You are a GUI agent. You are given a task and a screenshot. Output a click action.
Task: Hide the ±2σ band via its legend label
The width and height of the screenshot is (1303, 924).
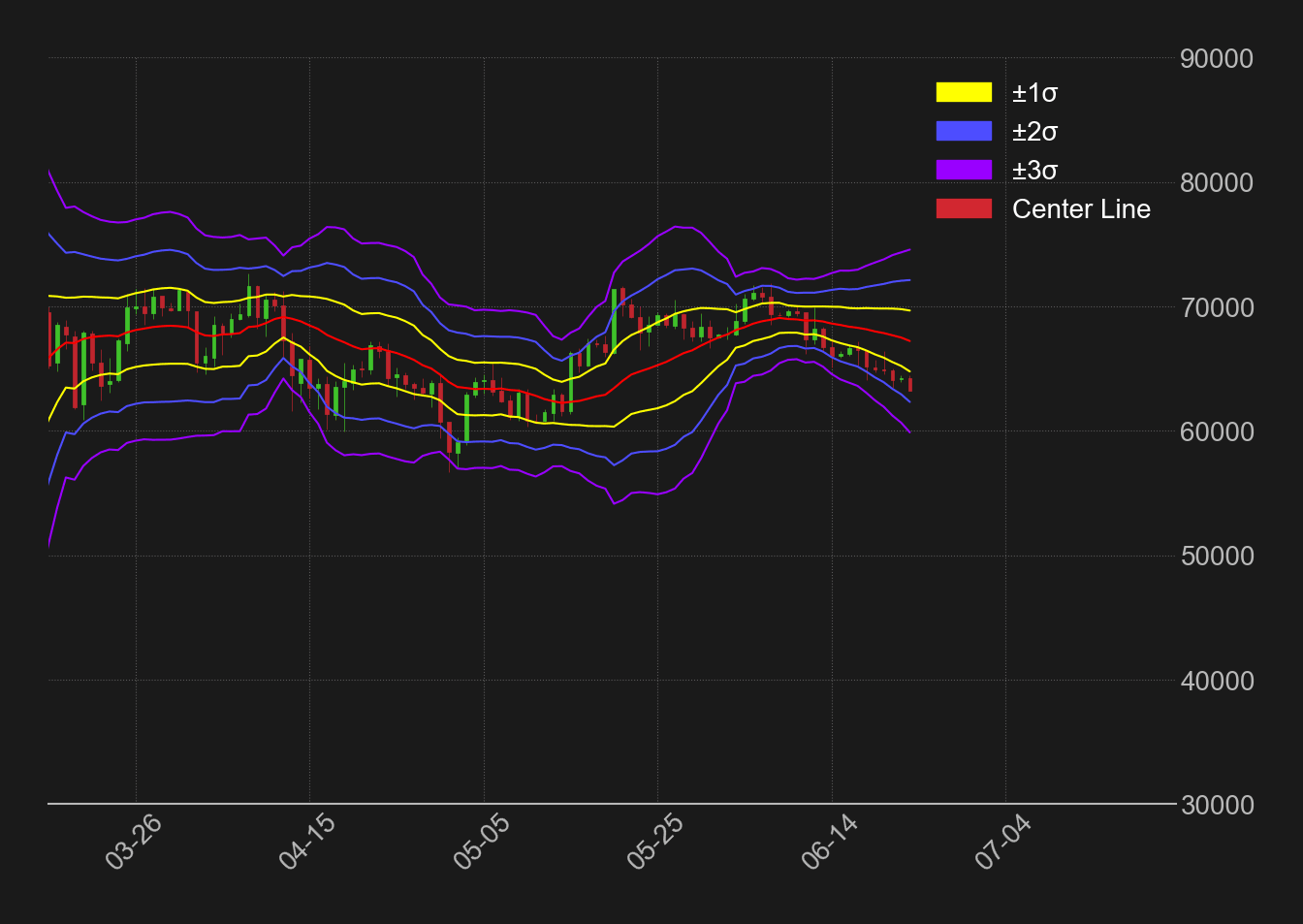pos(1034,132)
